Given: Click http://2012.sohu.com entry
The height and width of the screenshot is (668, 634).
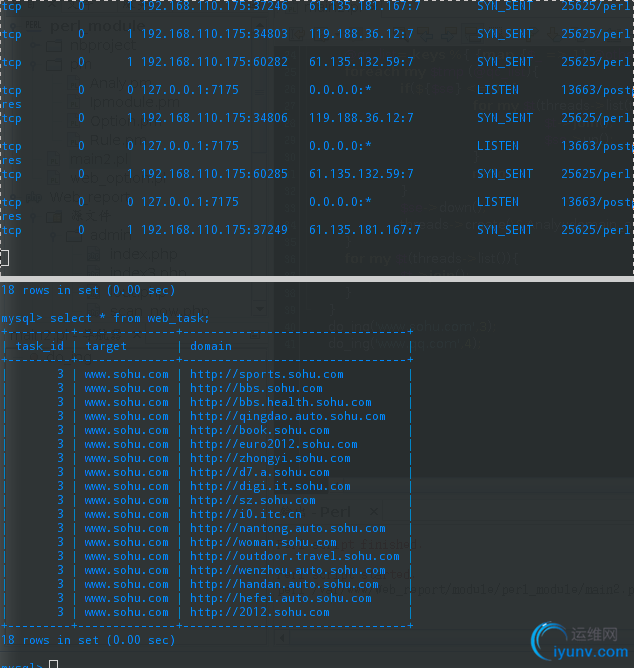Looking at the screenshot, I should pos(260,612).
